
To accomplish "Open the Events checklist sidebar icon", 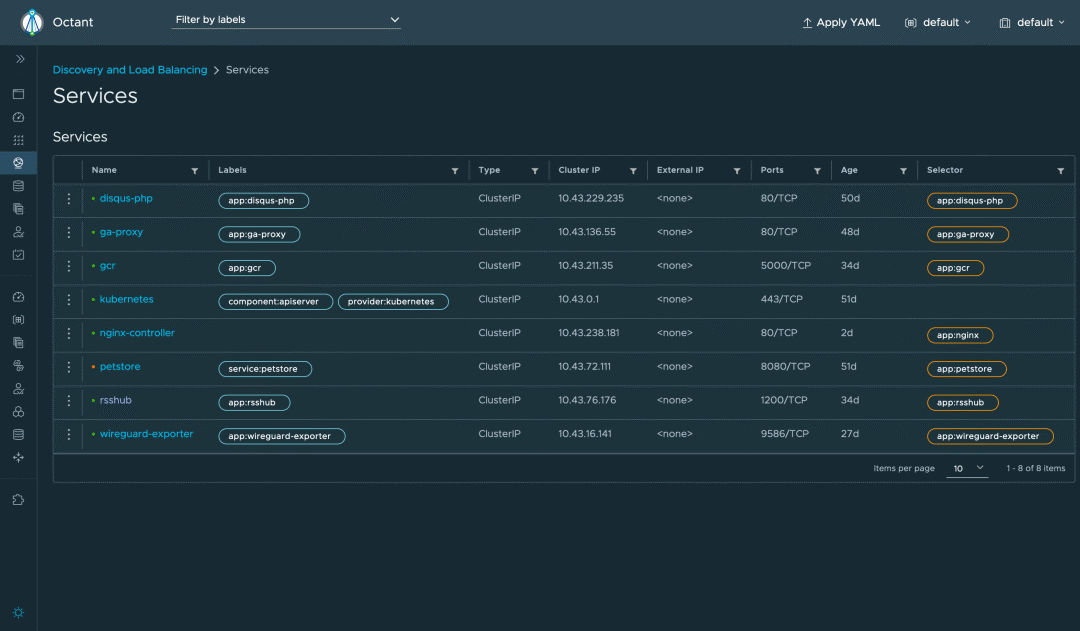I will (x=19, y=255).
